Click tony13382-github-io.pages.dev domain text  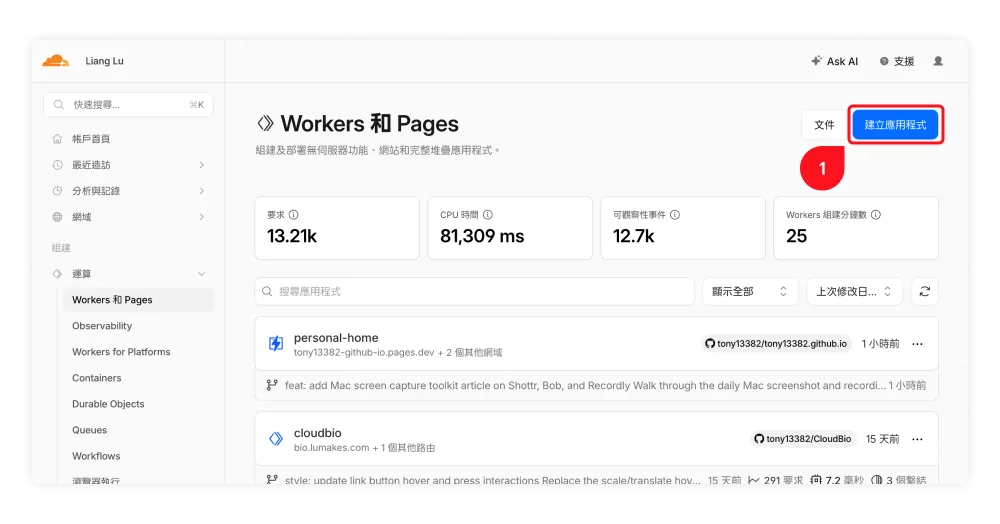(x=364, y=353)
